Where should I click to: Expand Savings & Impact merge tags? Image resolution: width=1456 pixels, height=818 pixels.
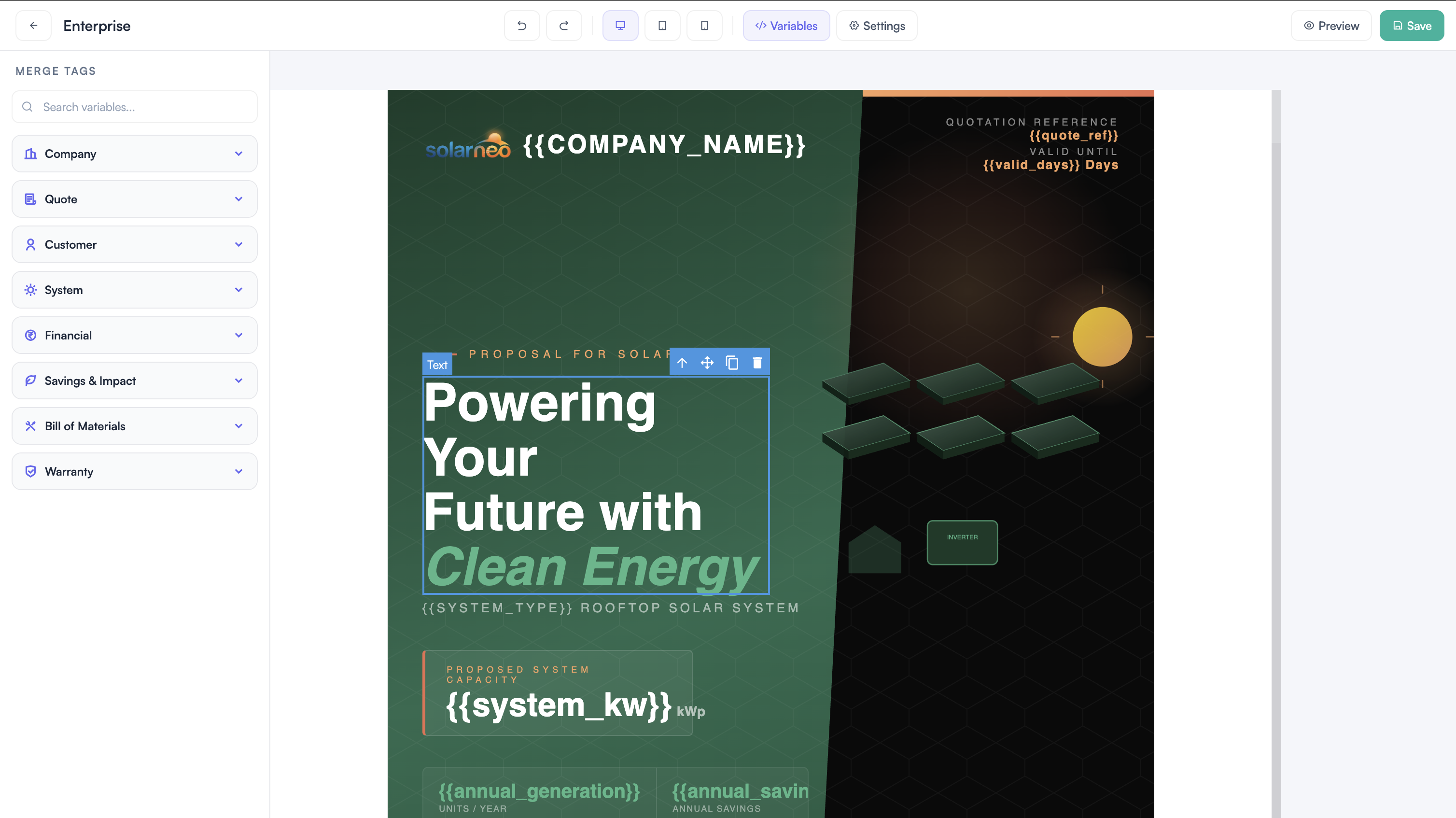pos(135,381)
